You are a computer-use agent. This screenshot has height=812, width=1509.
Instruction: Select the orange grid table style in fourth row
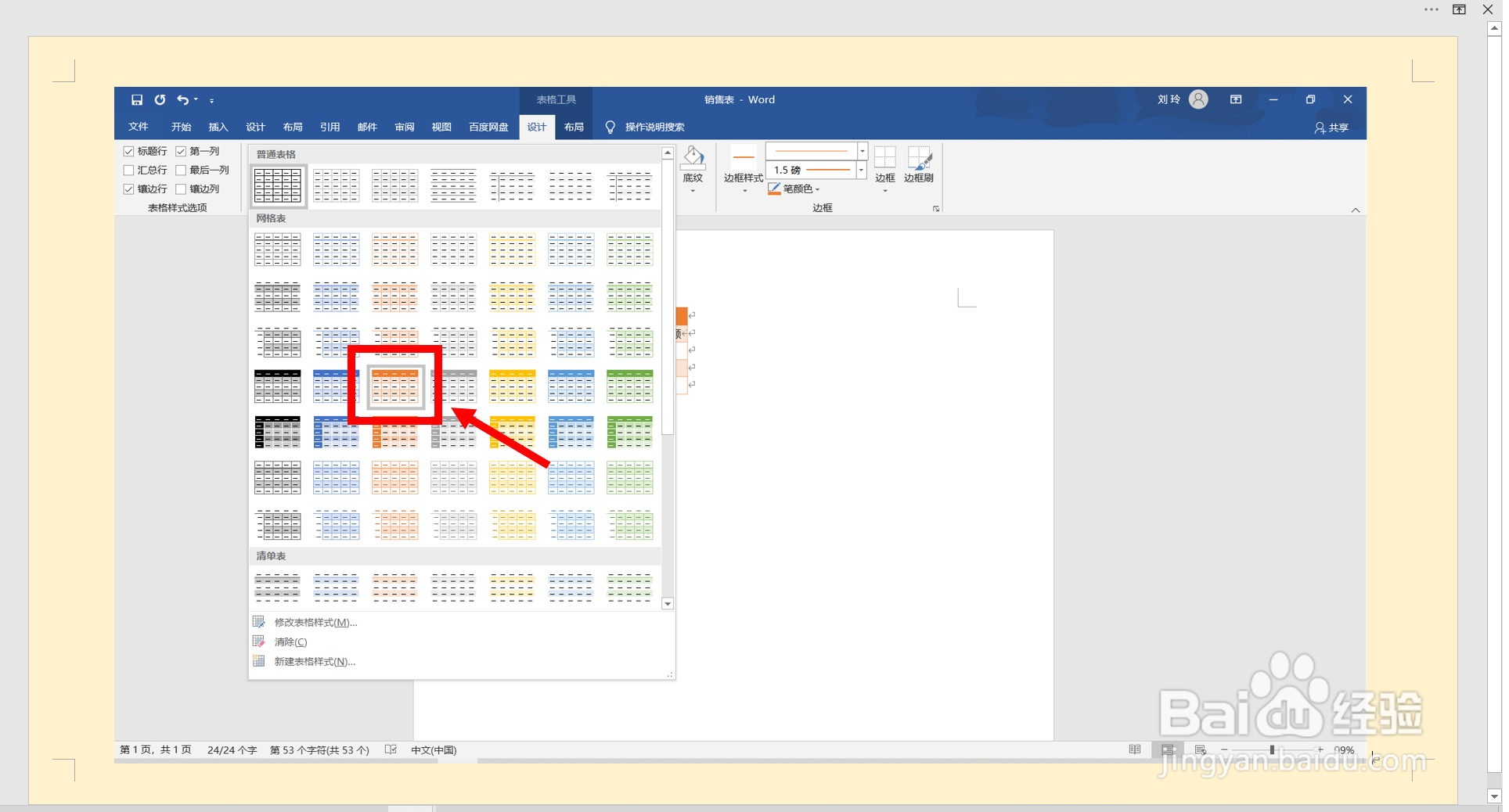pos(395,386)
